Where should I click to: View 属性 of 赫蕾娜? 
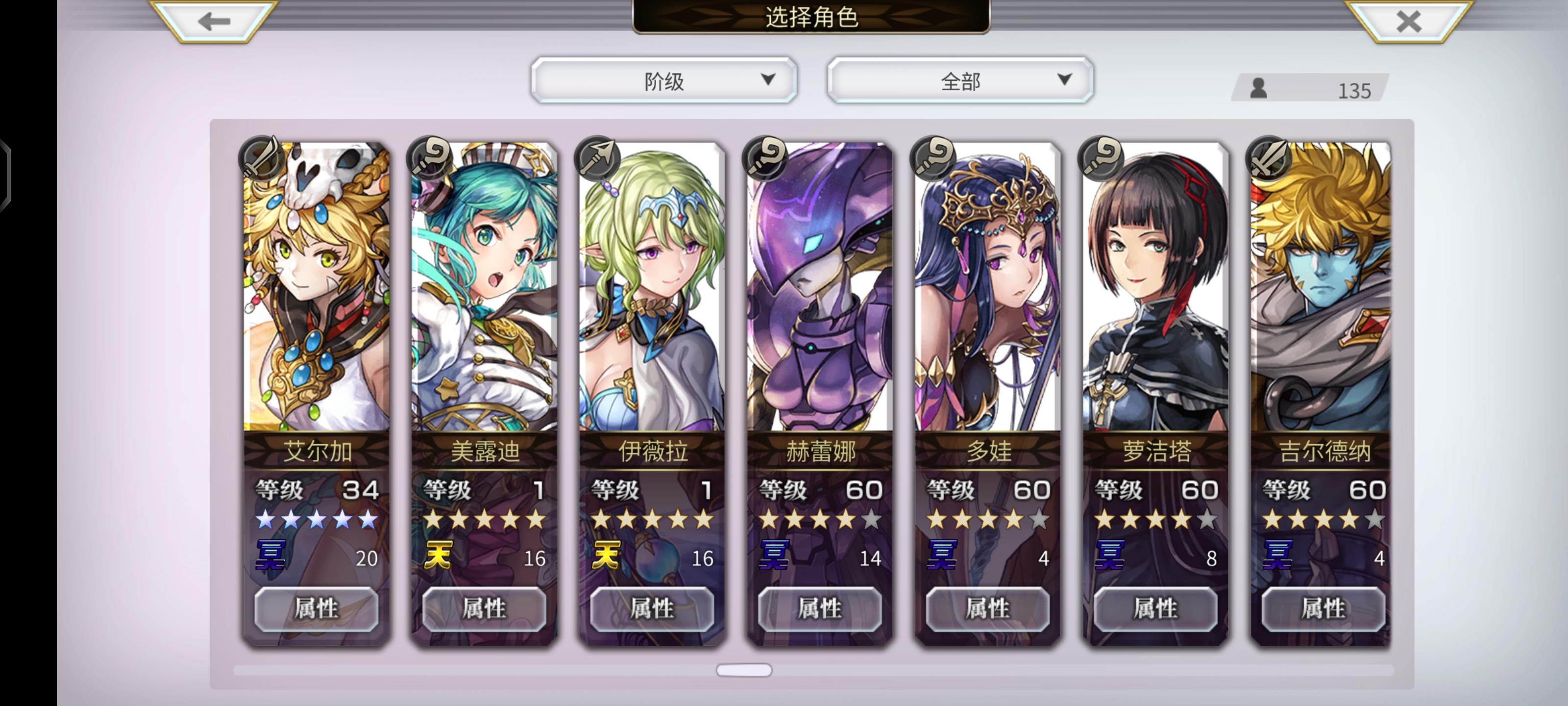(819, 608)
